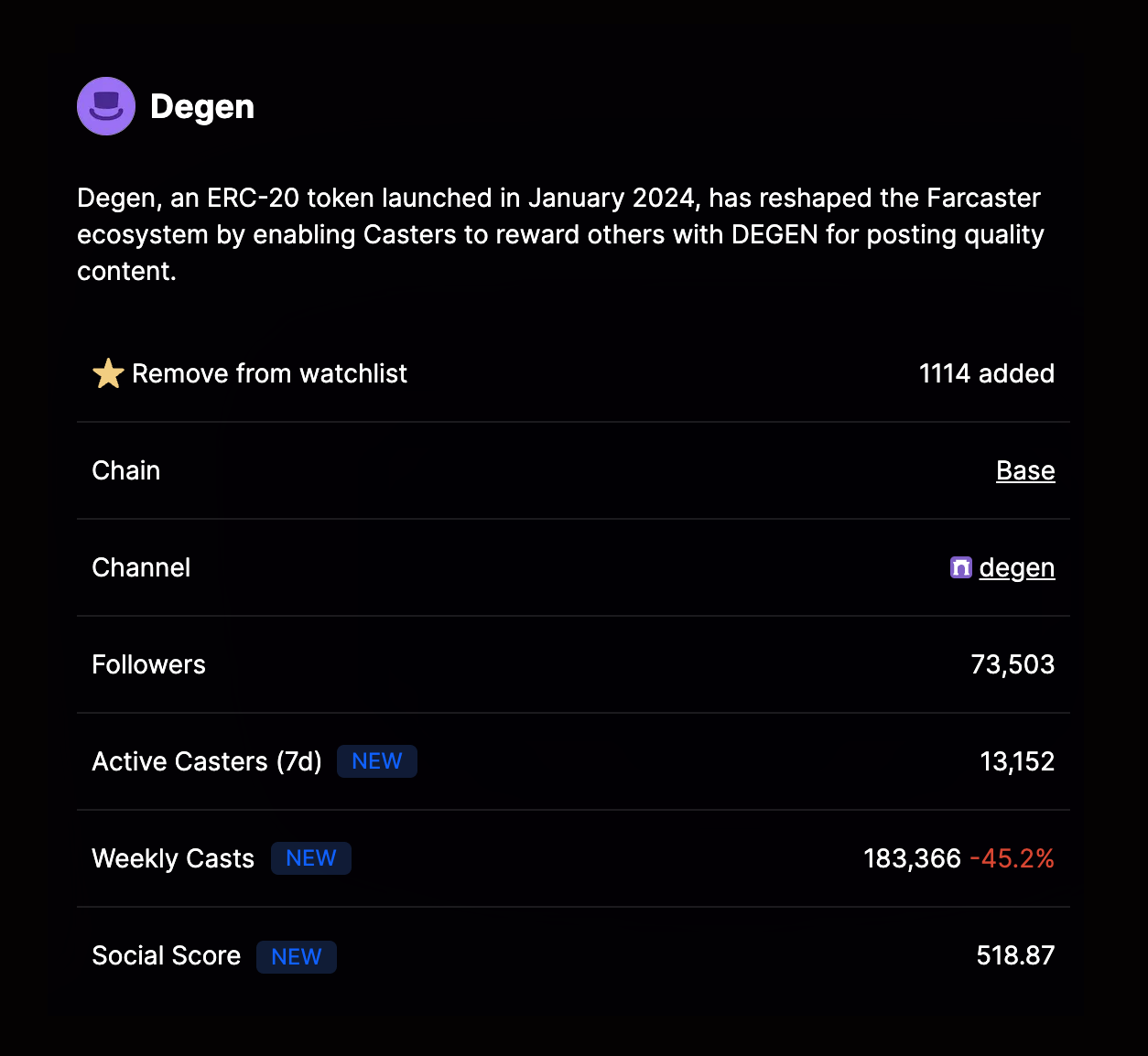The height and width of the screenshot is (1056, 1148).
Task: Click the Degen purple hat logo
Action: coord(106,106)
